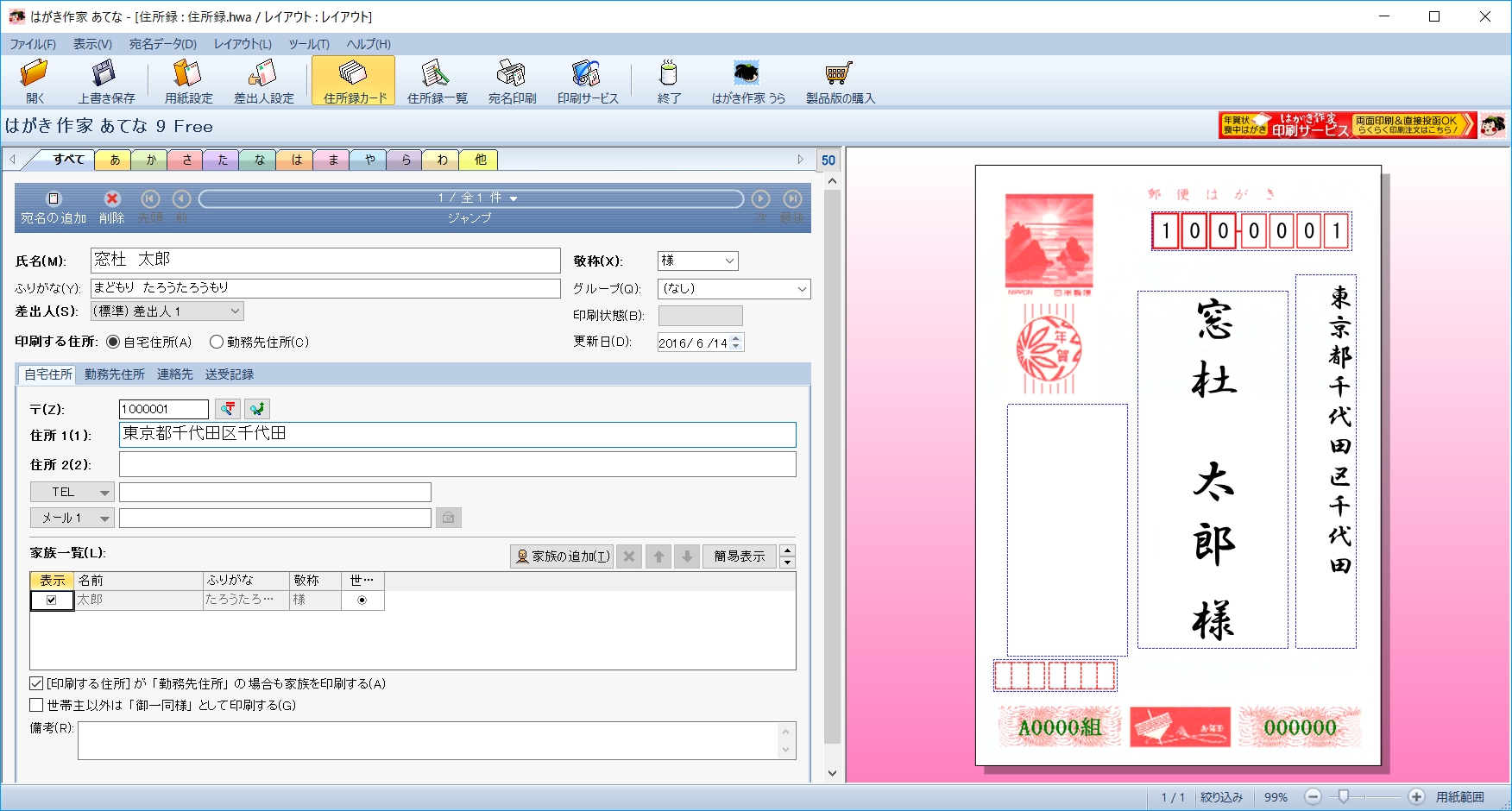Image resolution: width=1512 pixels, height=811 pixels.
Task: Open the 宛名データ(D) menu
Action: (x=163, y=44)
